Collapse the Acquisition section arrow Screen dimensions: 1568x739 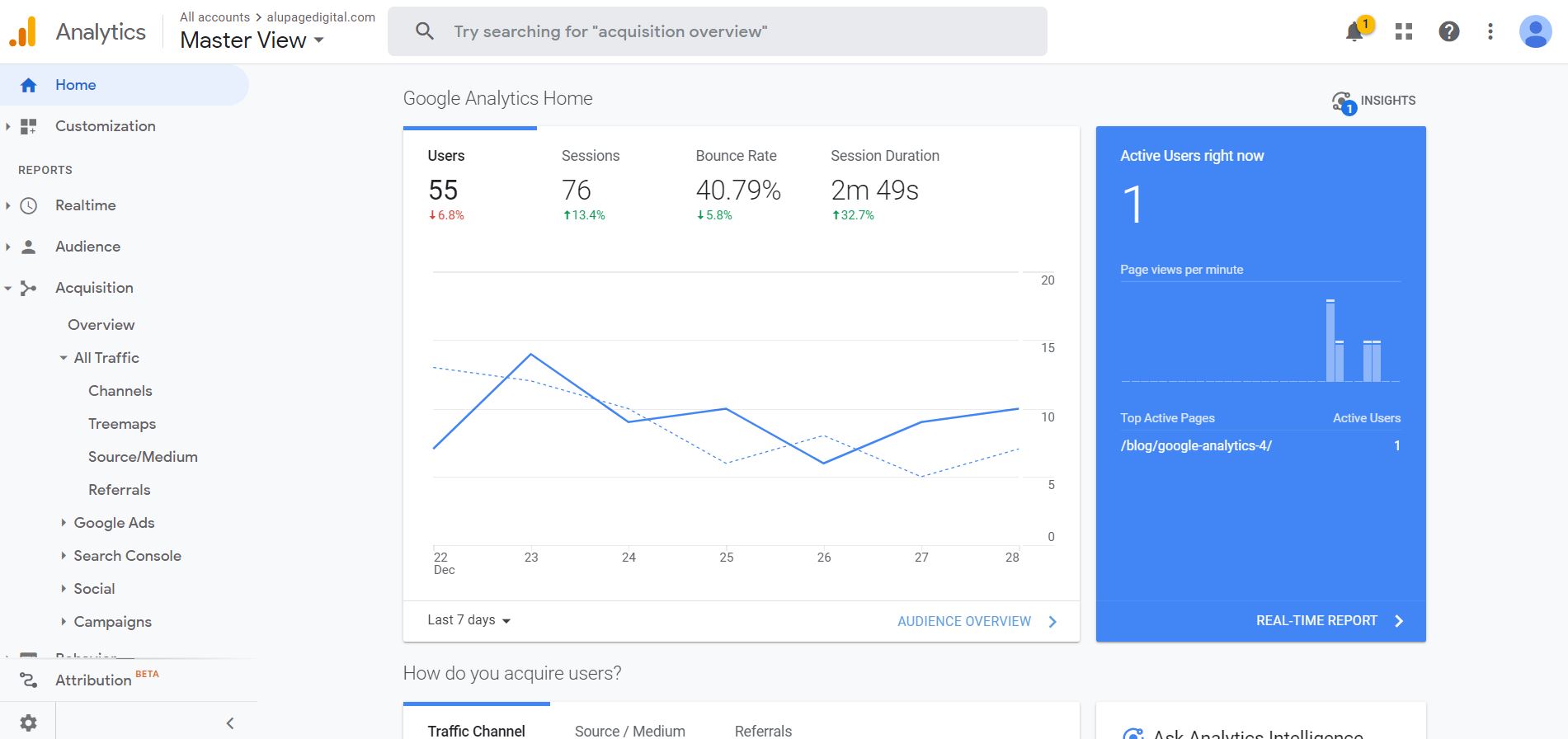click(x=7, y=288)
